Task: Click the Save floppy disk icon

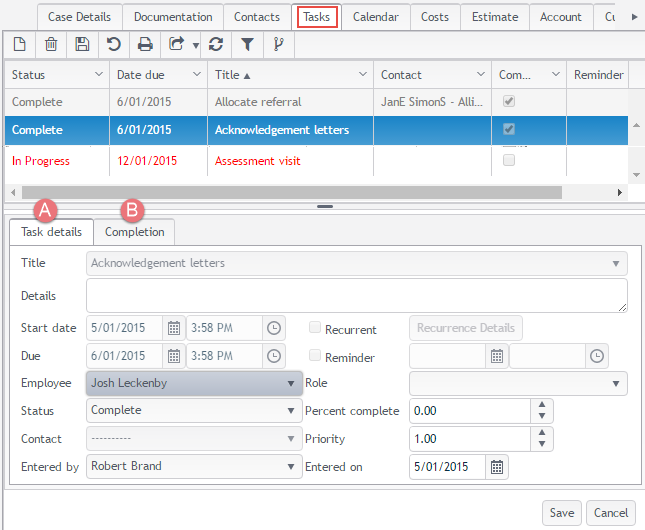Action: coord(82,44)
